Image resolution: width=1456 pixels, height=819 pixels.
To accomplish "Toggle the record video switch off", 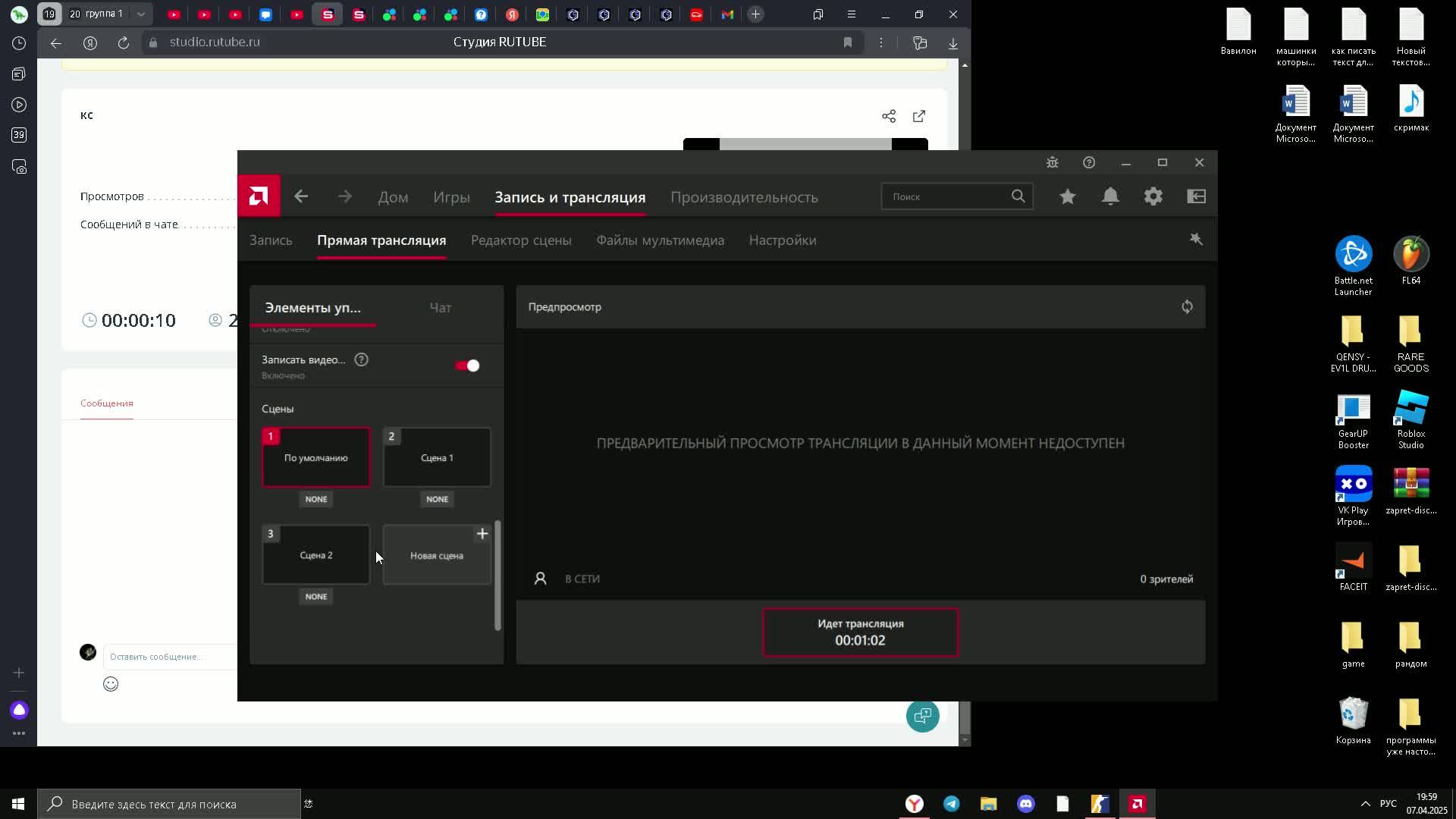I will click(x=467, y=366).
